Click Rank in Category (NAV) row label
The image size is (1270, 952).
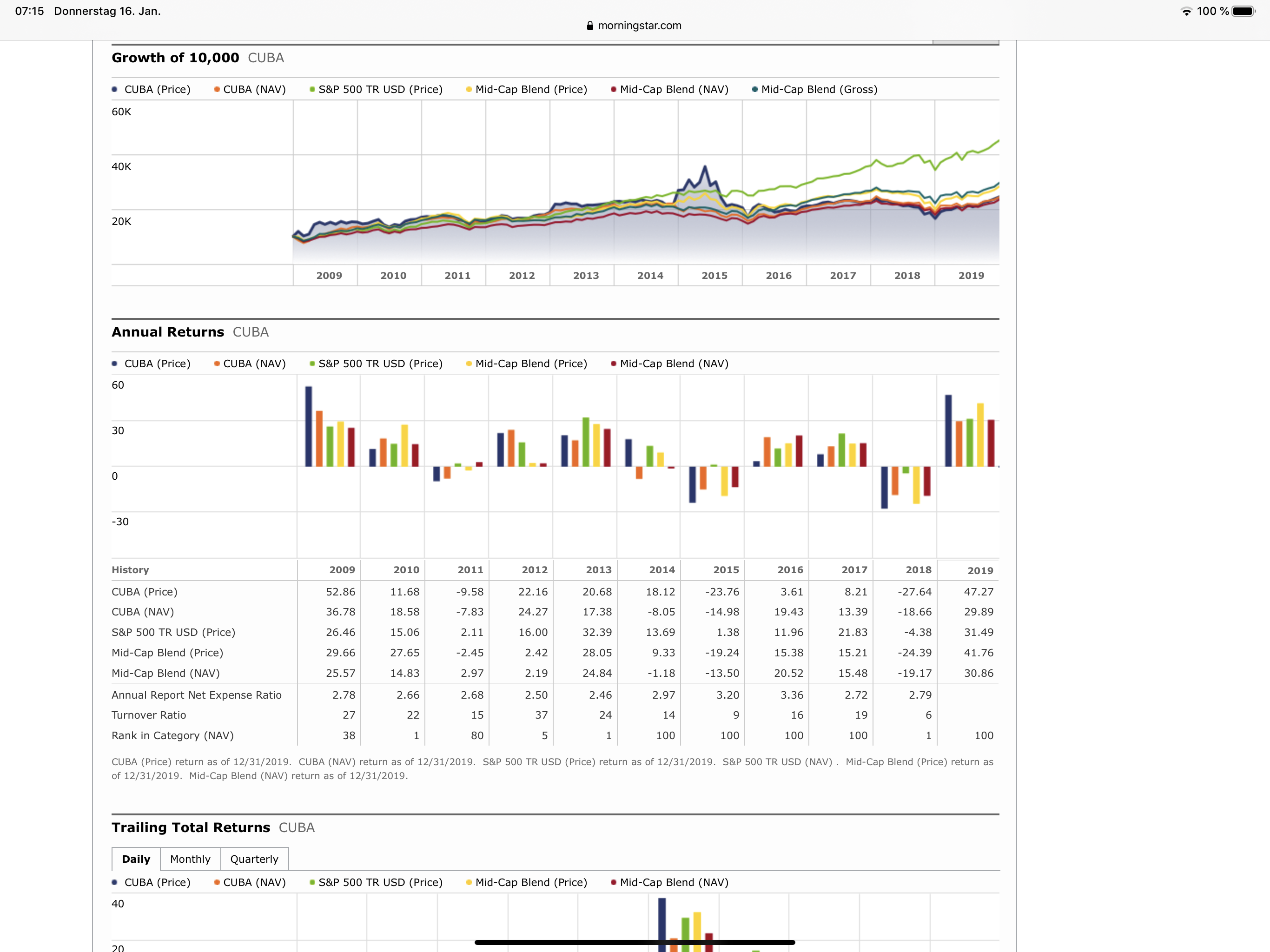[x=172, y=735]
